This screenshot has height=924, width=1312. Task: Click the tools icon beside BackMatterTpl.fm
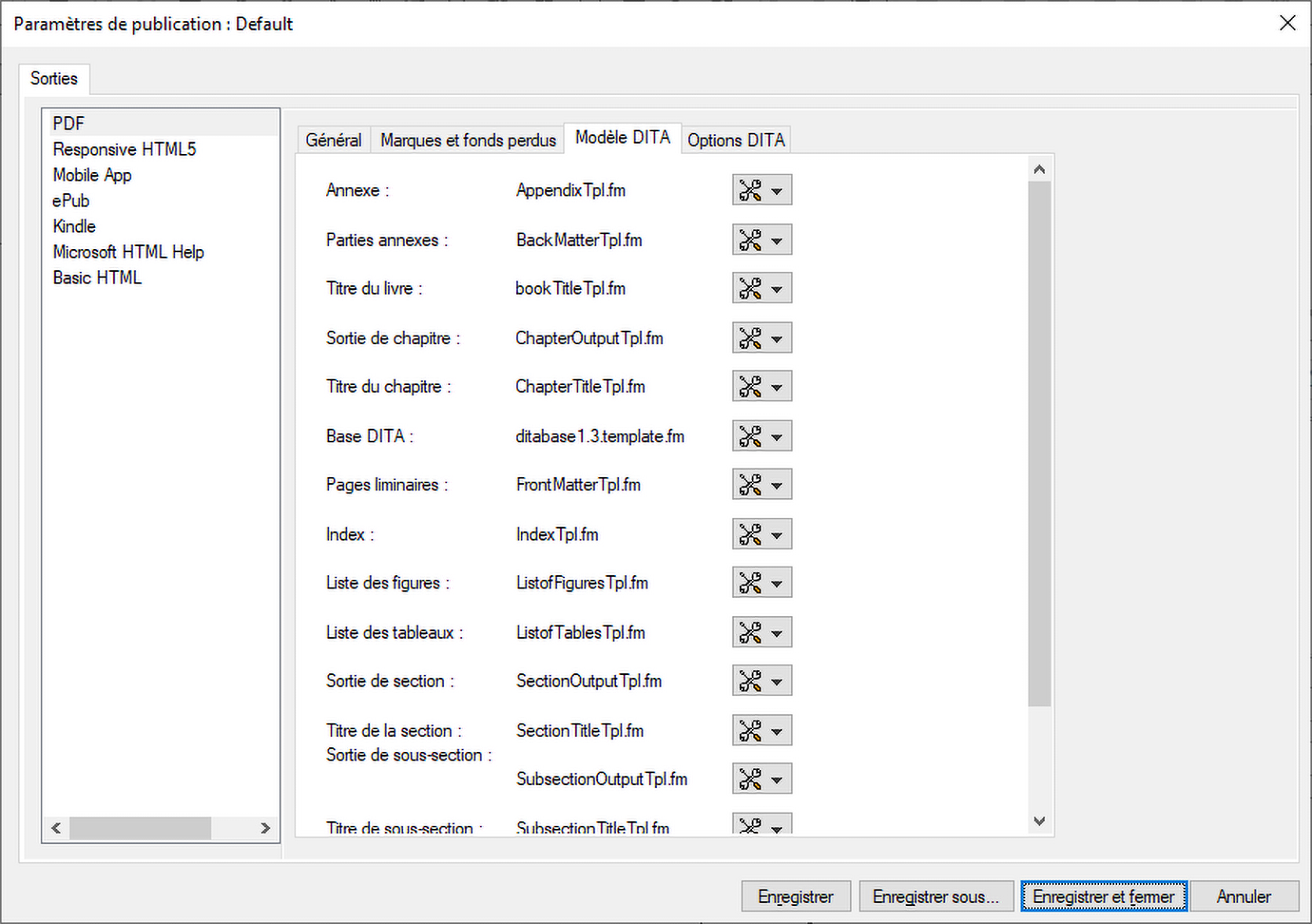(x=750, y=240)
